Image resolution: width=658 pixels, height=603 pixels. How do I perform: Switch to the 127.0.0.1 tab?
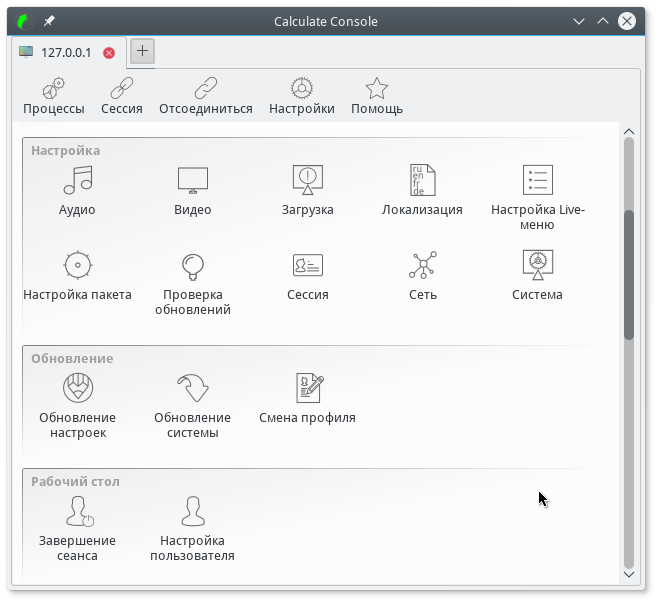[65, 52]
